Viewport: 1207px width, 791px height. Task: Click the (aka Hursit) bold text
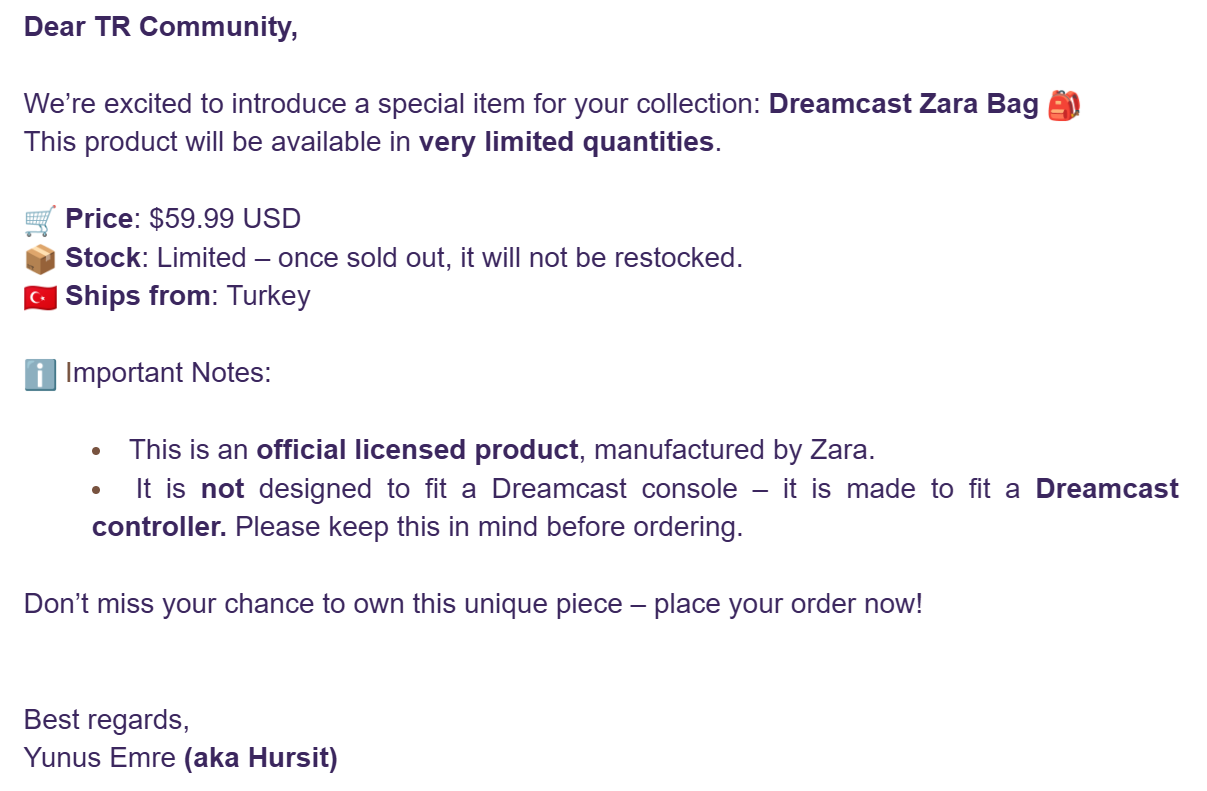pos(261,758)
